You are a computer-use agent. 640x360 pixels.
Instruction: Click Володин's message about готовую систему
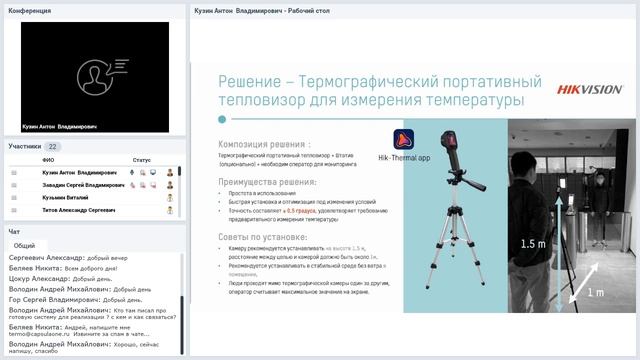(93, 313)
